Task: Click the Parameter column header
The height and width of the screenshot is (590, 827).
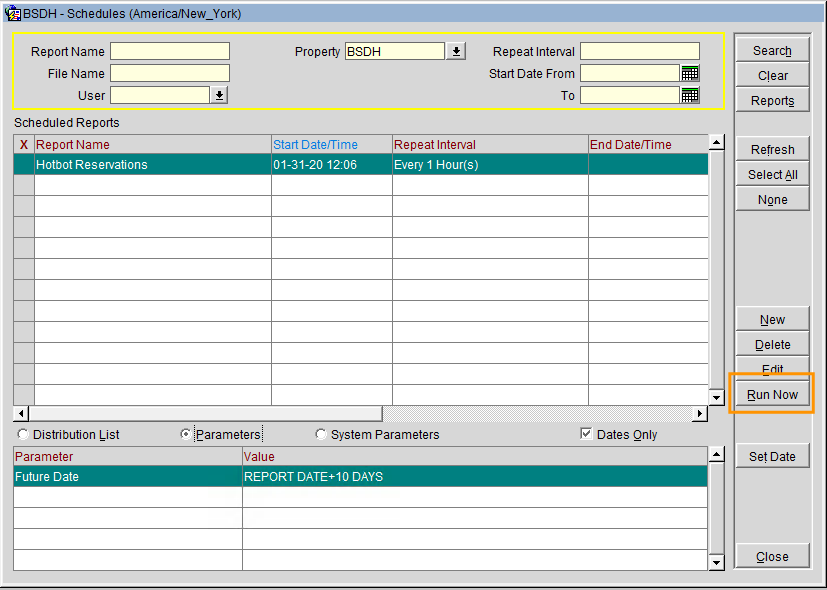Action: pos(128,457)
